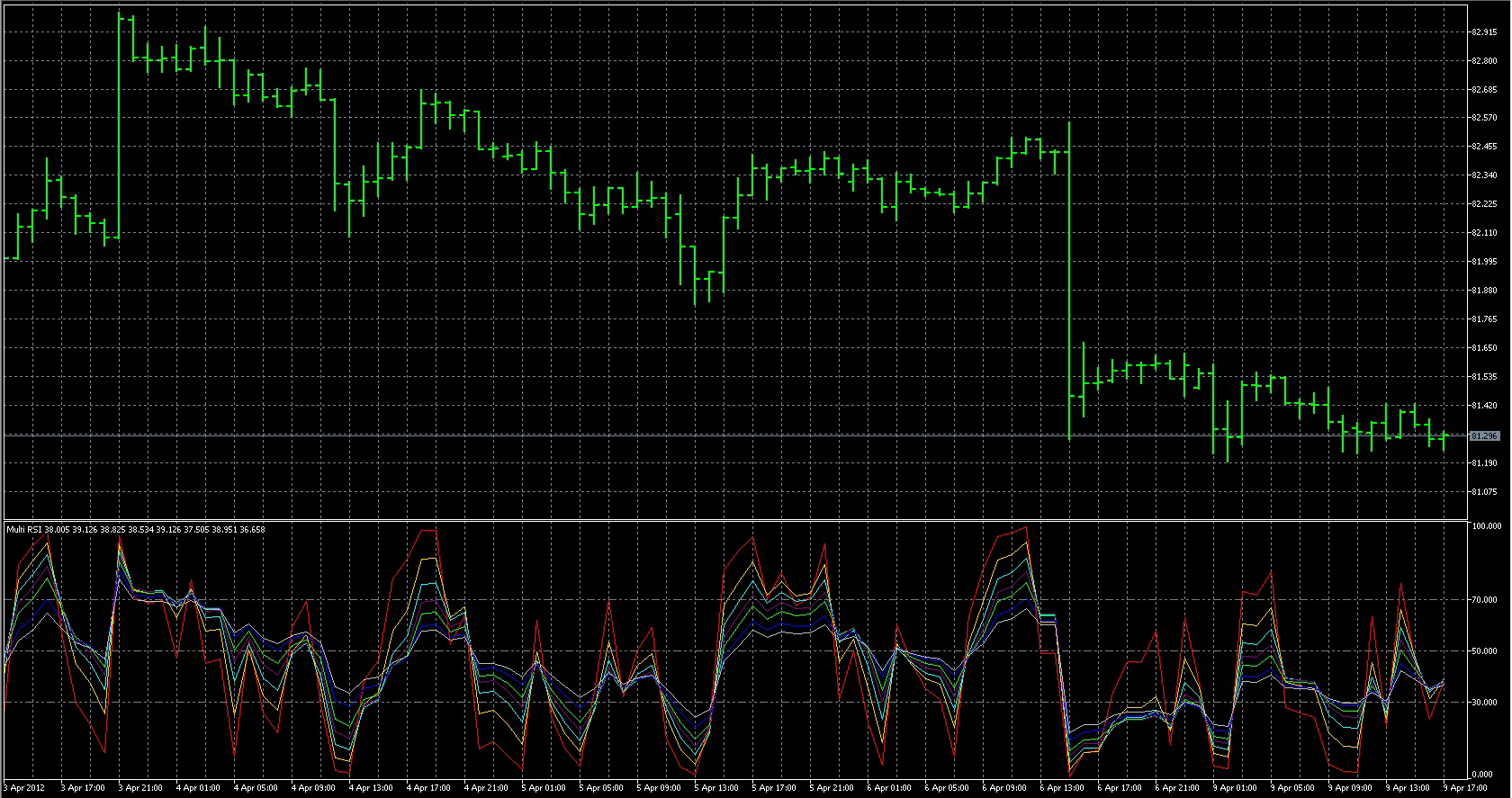Select the 30.000 RSI level label
This screenshot has height=798, width=1512.
[x=1484, y=703]
